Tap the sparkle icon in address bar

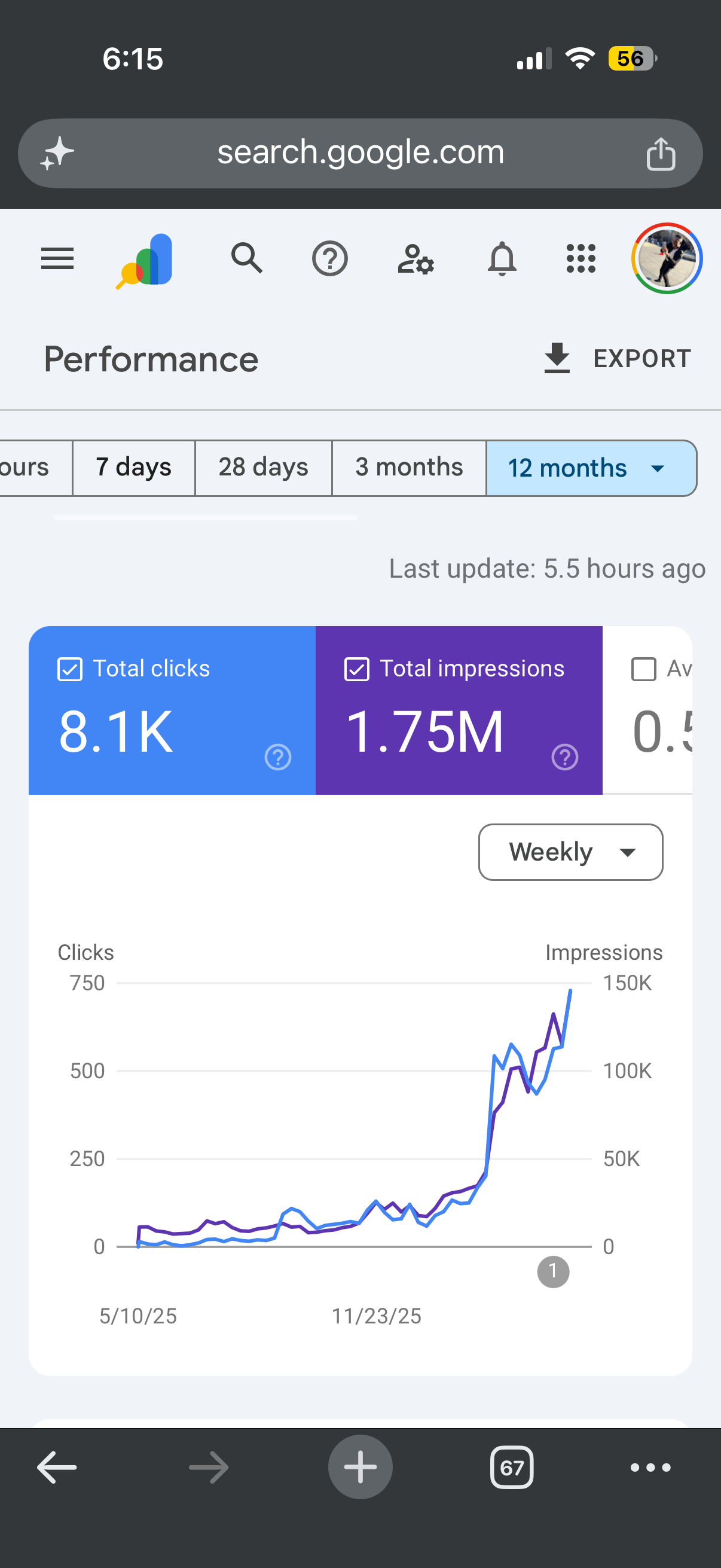(57, 153)
